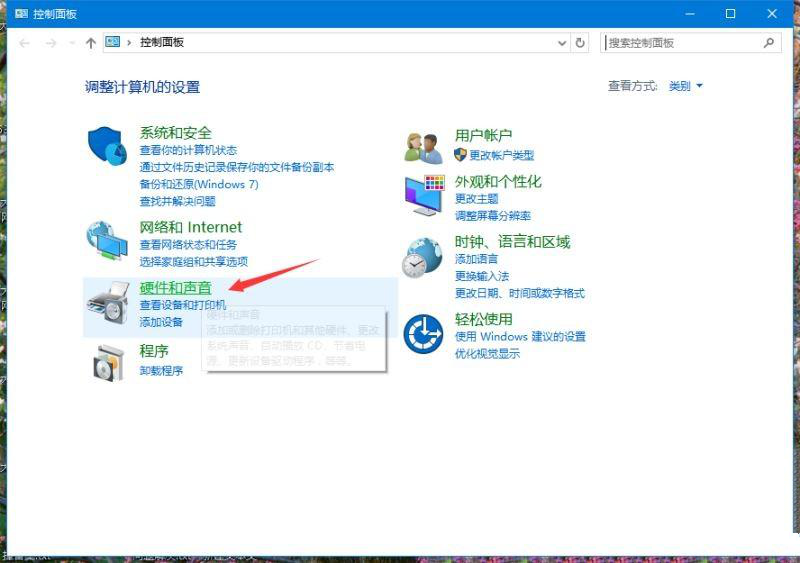800x563 pixels.
Task: Click the Appearance and Personalization monitor icon
Action: [x=423, y=195]
